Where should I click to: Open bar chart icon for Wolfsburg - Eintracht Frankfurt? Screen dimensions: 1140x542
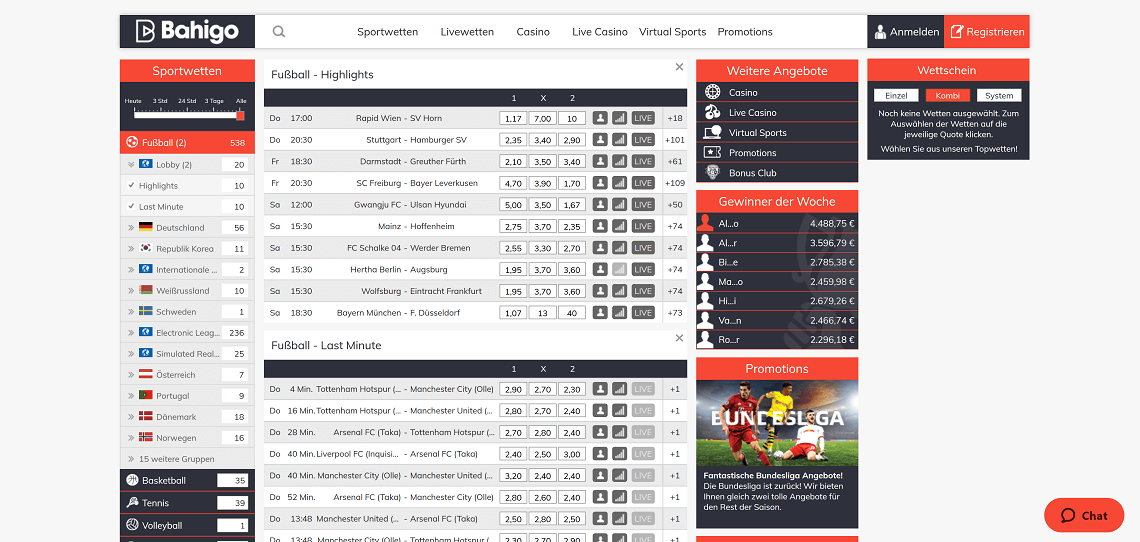coord(619,291)
